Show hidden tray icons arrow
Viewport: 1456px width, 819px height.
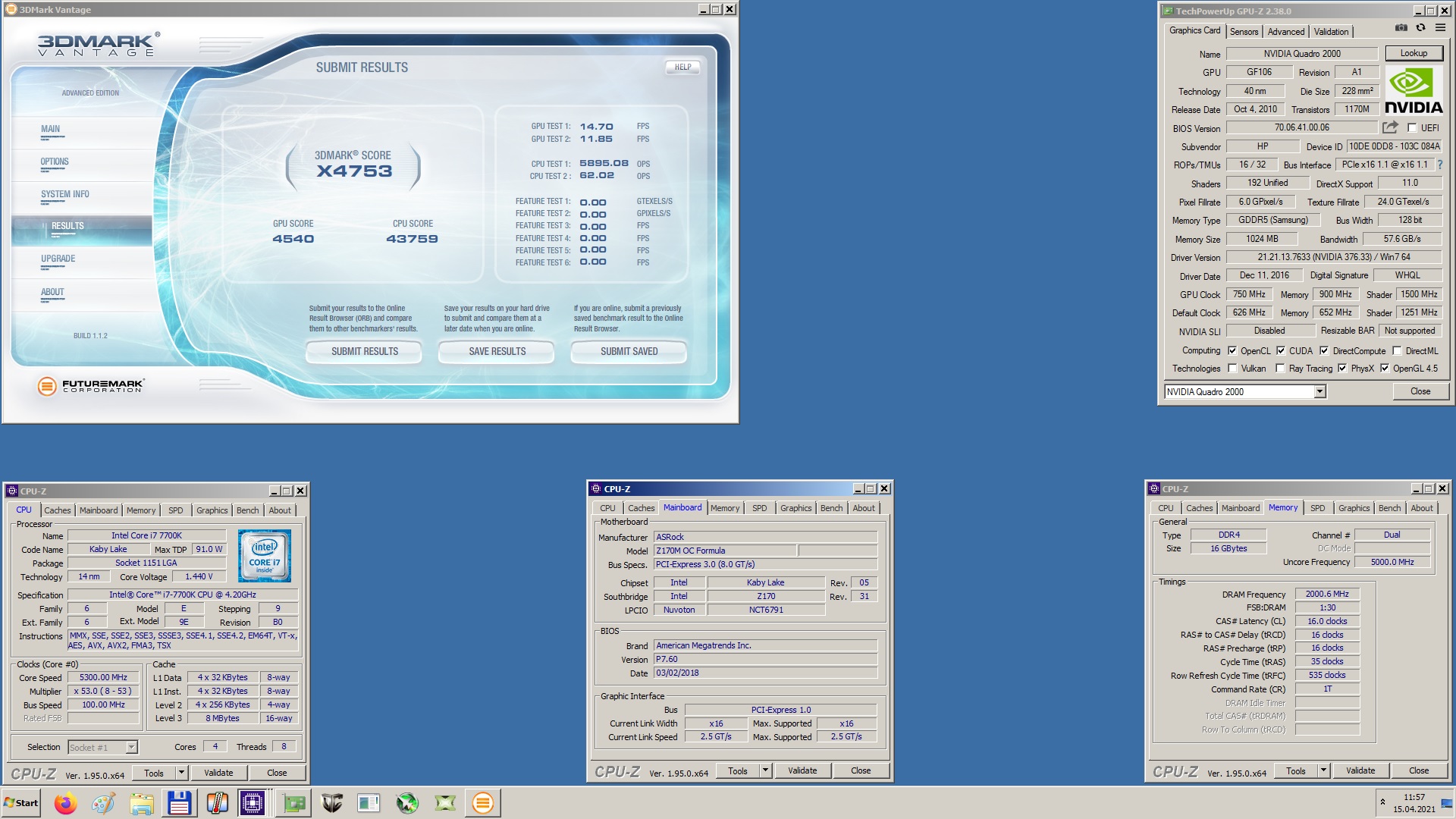pos(1382,802)
